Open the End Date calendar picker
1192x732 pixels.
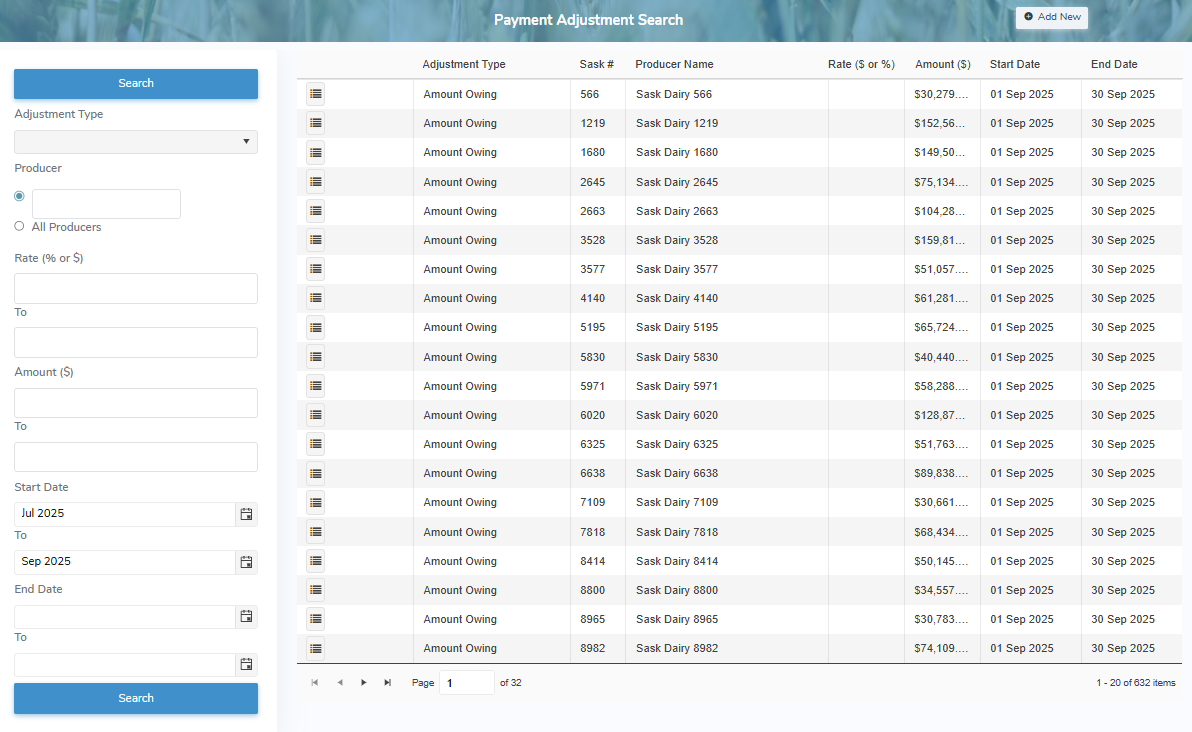point(246,616)
